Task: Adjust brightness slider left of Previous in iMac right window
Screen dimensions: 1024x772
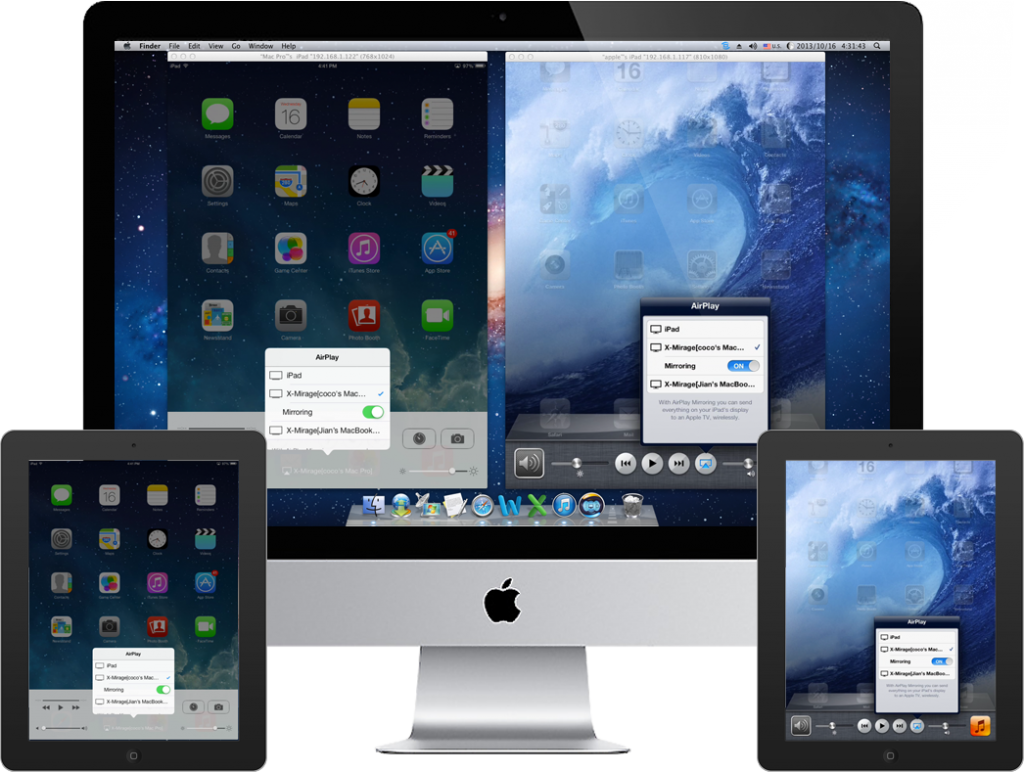Action: 577,464
